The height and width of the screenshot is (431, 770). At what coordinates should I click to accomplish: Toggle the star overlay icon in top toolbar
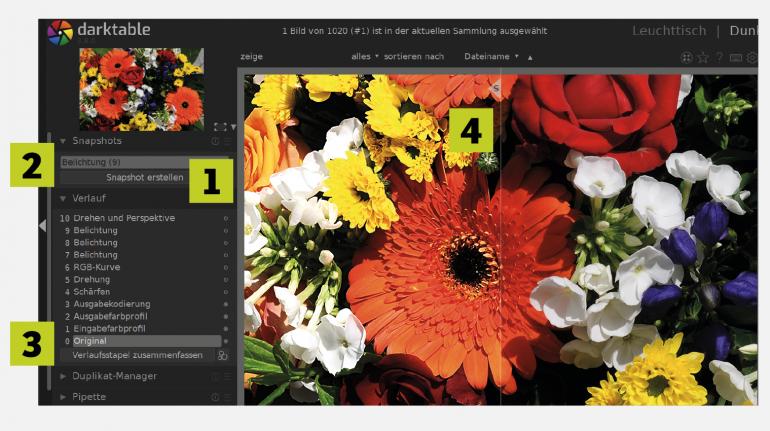(x=703, y=57)
